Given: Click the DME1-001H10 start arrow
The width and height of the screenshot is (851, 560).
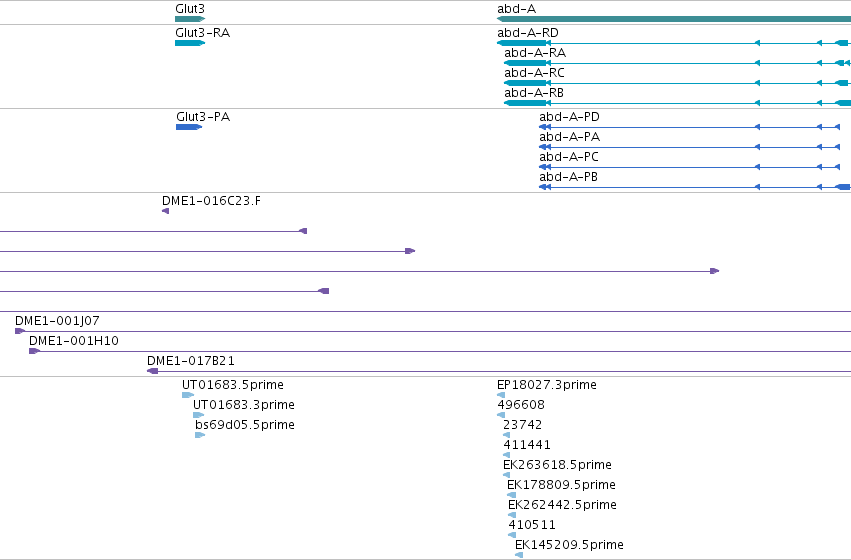Looking at the screenshot, I should pos(34,351).
